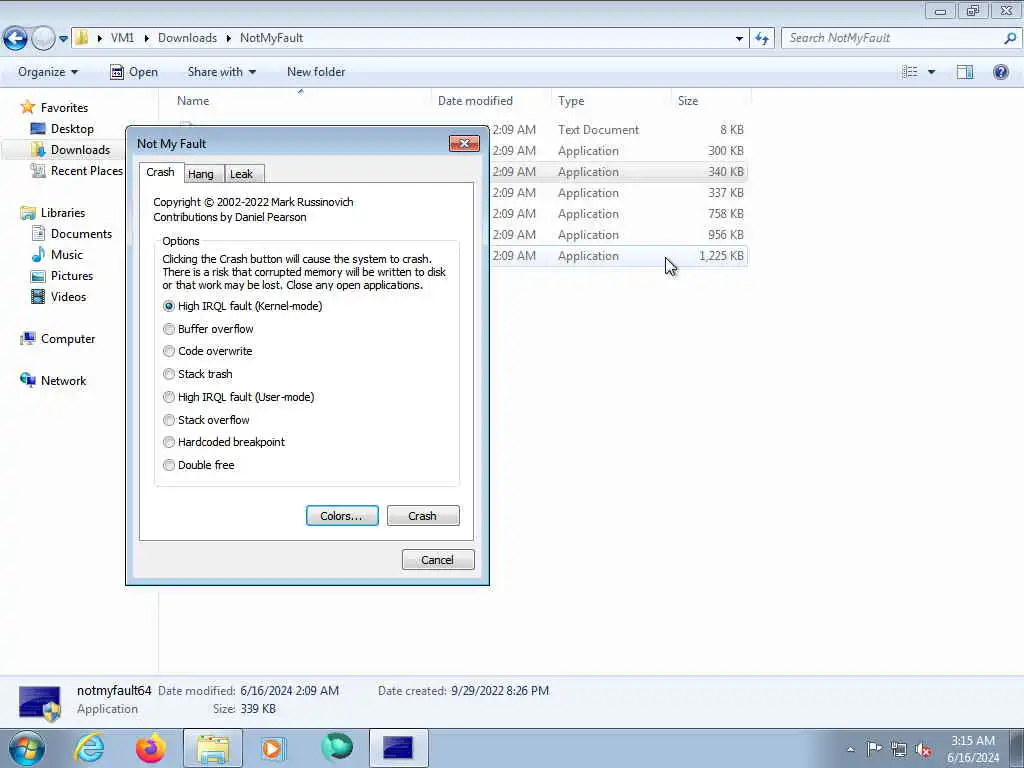Sort by the Type column header
Viewport: 1024px width, 768px height.
[x=611, y=101]
